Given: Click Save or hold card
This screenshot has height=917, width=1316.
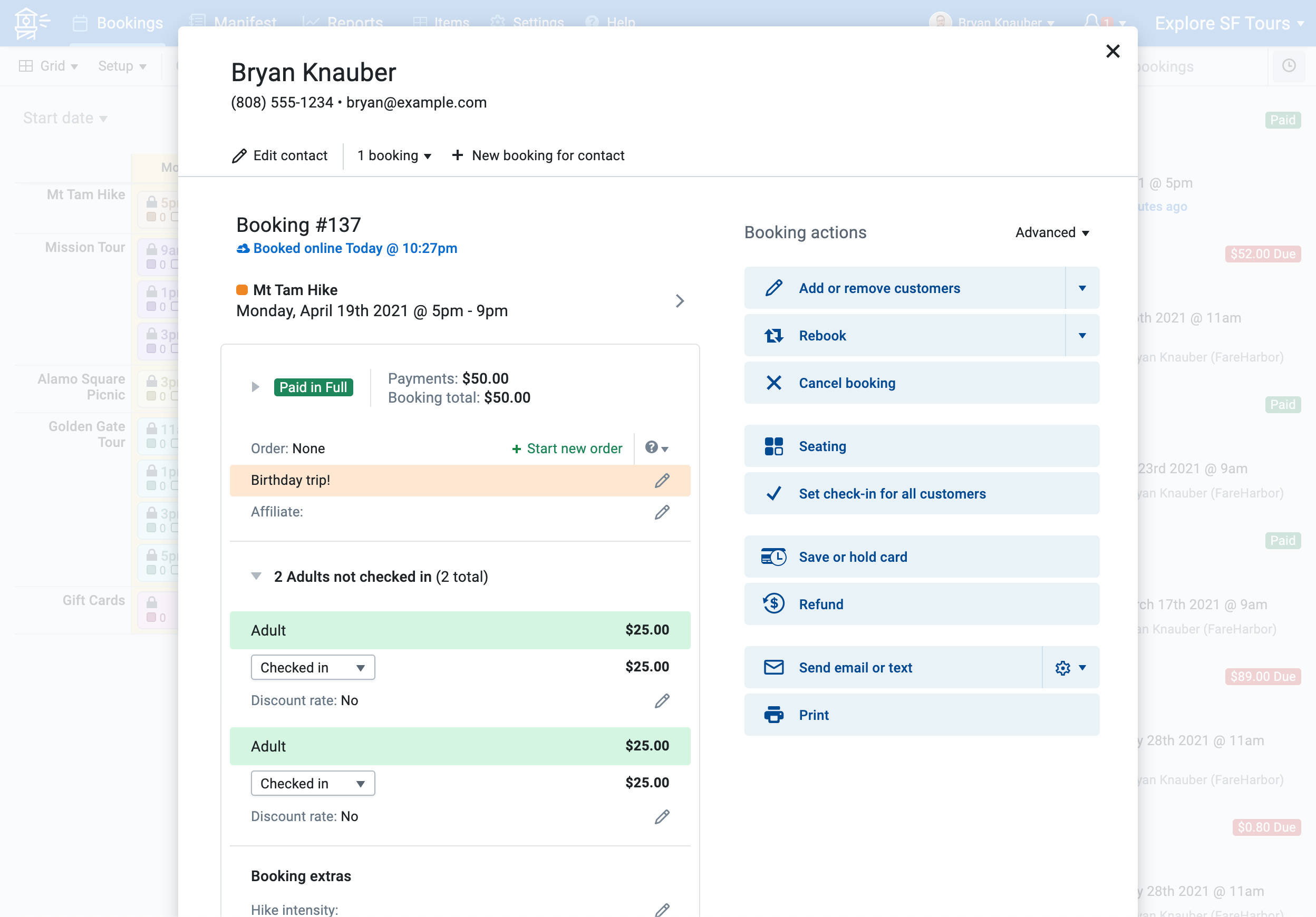Looking at the screenshot, I should (922, 557).
